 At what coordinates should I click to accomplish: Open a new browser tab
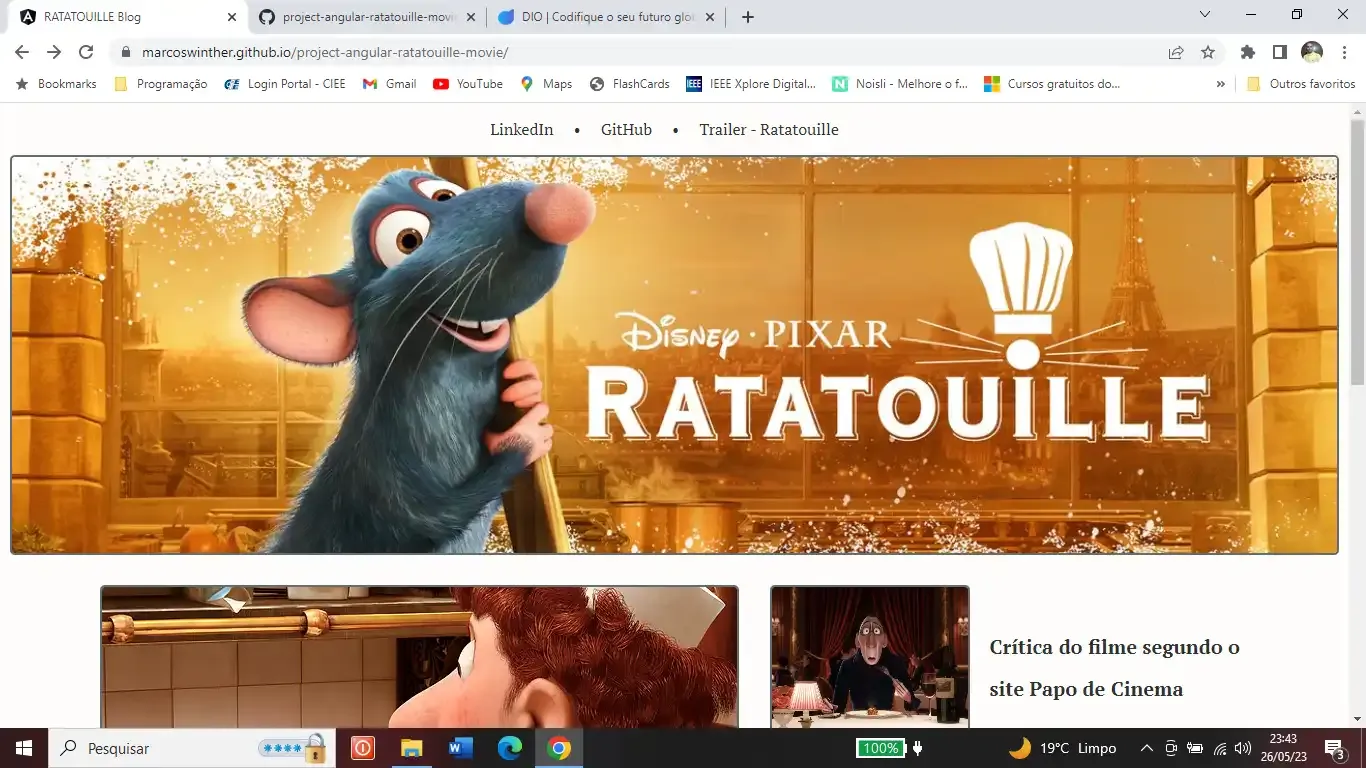point(748,17)
